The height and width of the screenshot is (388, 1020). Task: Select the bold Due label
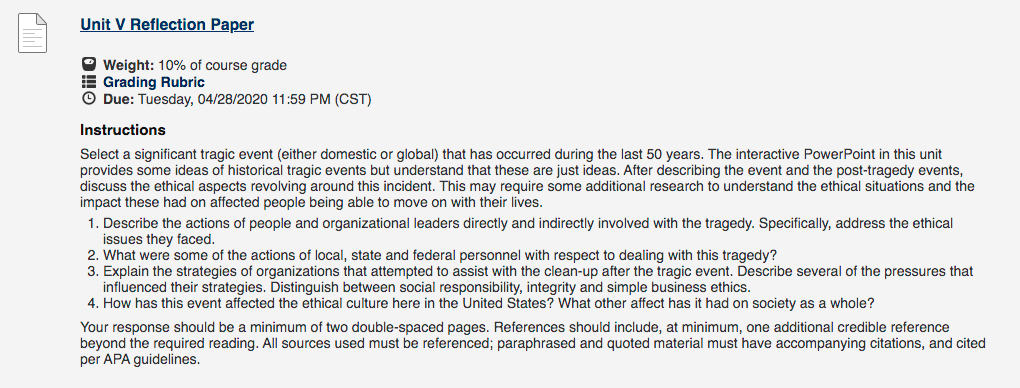(118, 100)
